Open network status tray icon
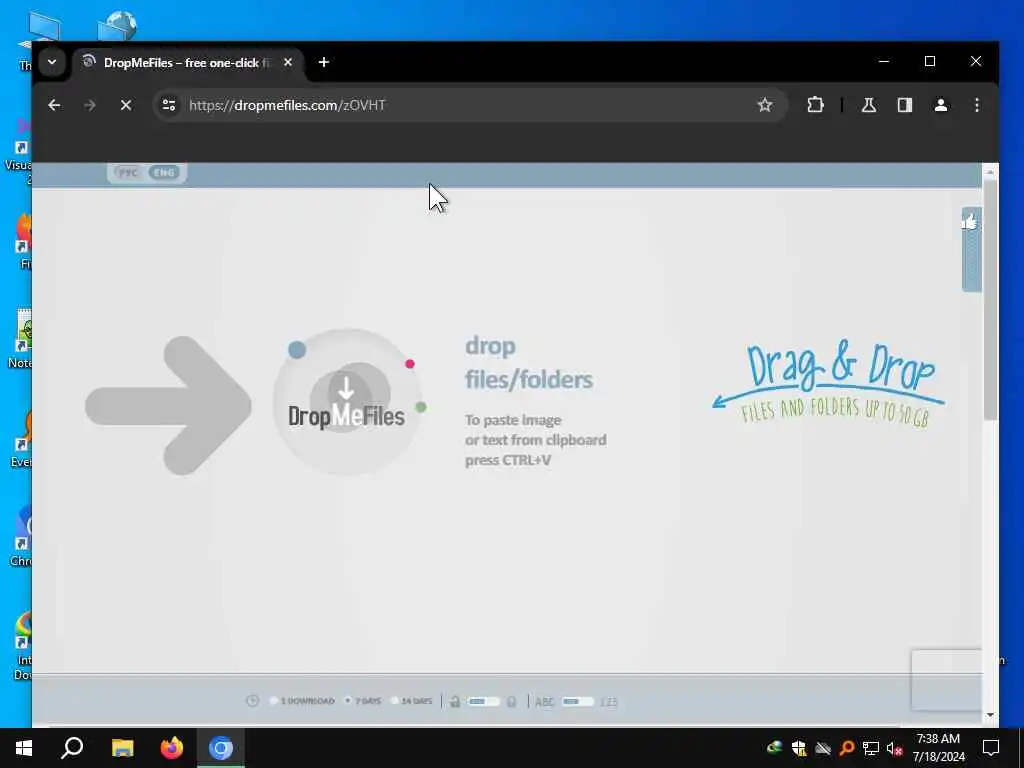 point(871,748)
